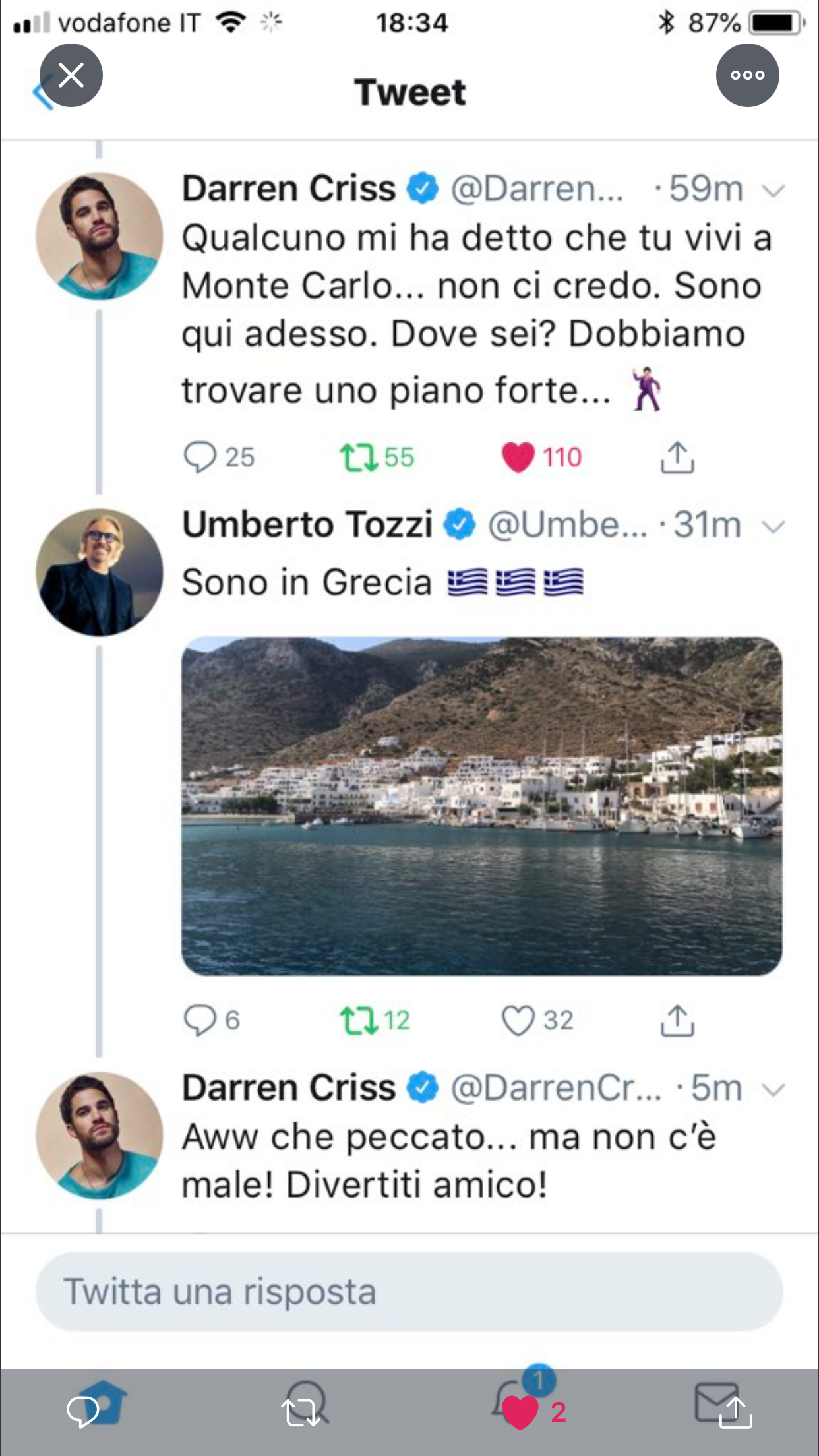819x1456 pixels.
Task: Retweet Darren Criss's Monte Carlo tweet
Action: [359, 457]
